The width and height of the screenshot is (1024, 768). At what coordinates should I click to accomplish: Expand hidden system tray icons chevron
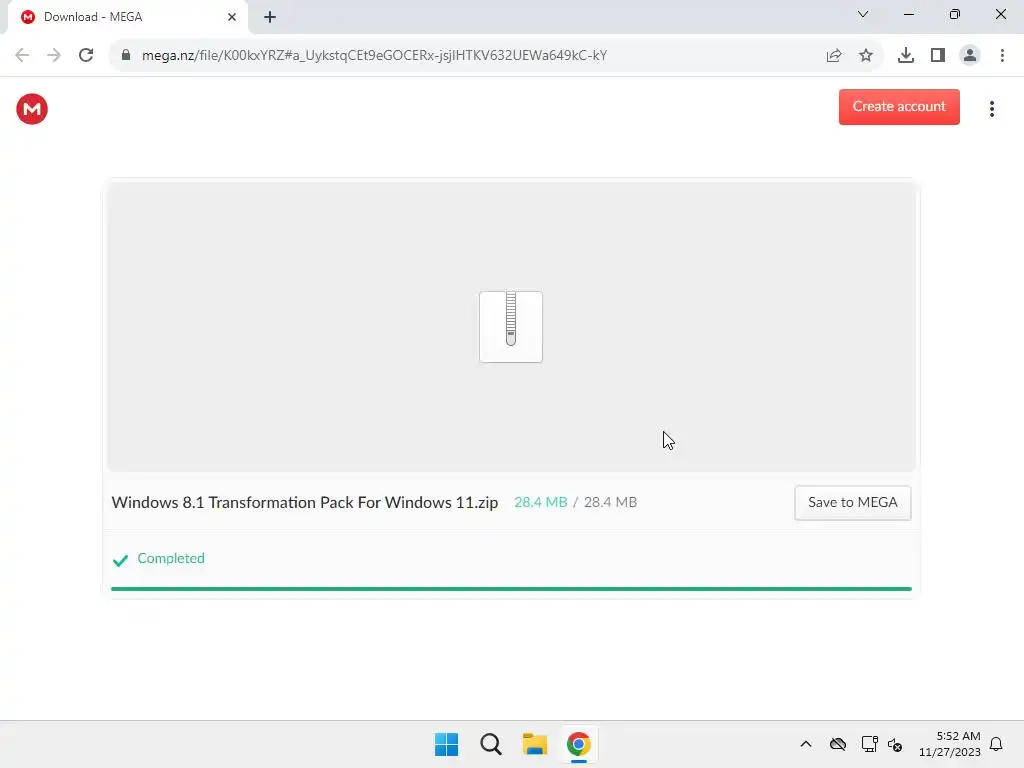pos(806,744)
